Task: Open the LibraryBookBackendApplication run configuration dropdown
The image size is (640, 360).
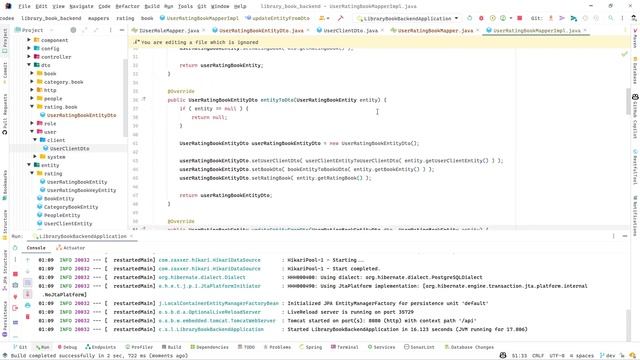Action: 407,18
